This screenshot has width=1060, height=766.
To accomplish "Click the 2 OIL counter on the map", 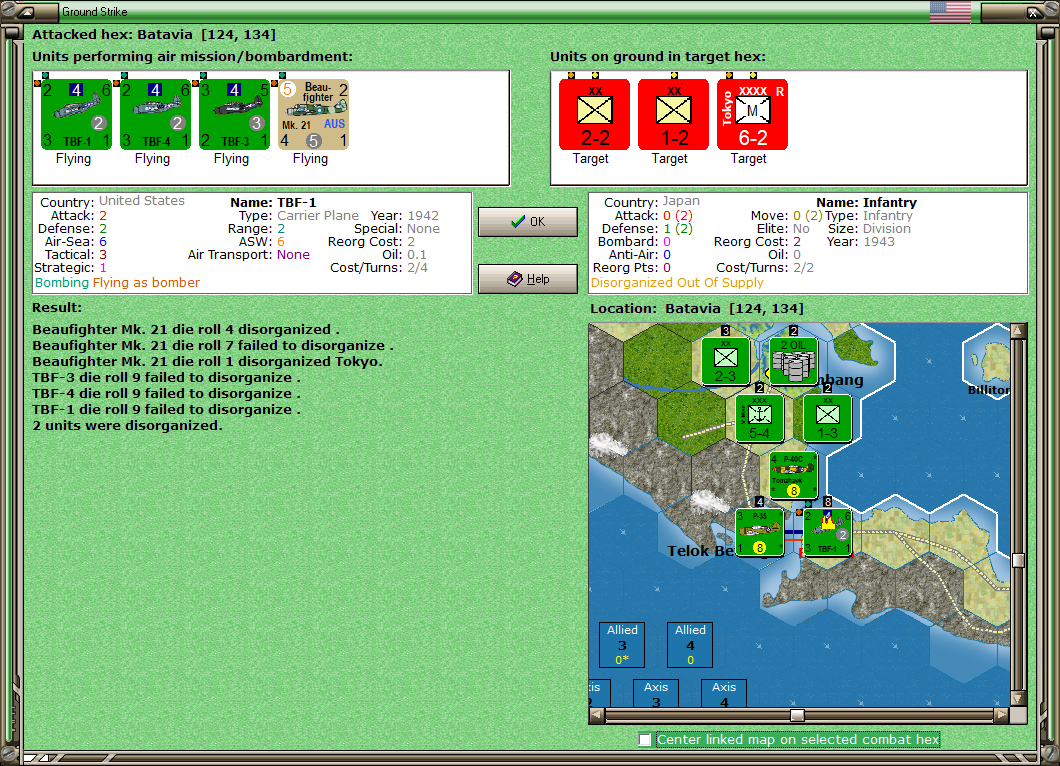I will (x=794, y=361).
